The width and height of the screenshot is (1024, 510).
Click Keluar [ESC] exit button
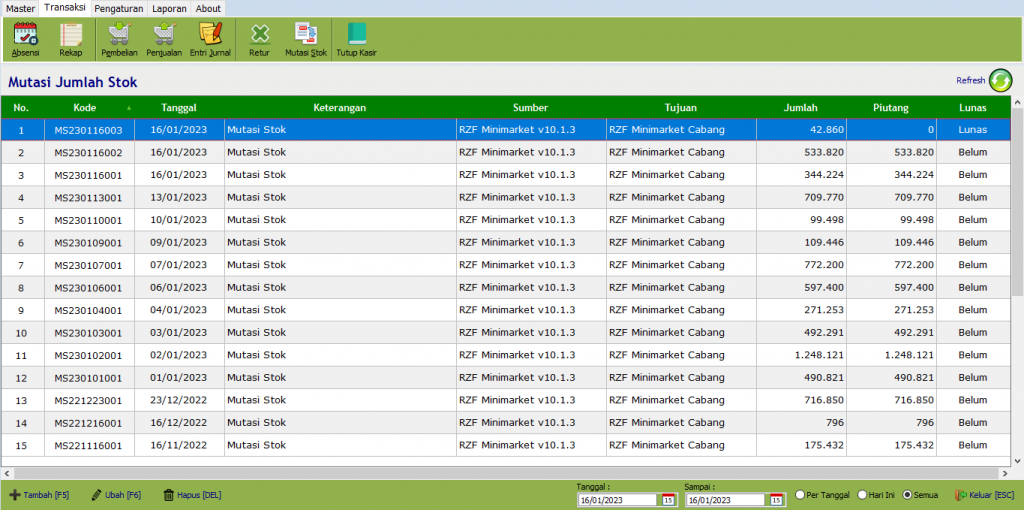pos(985,495)
